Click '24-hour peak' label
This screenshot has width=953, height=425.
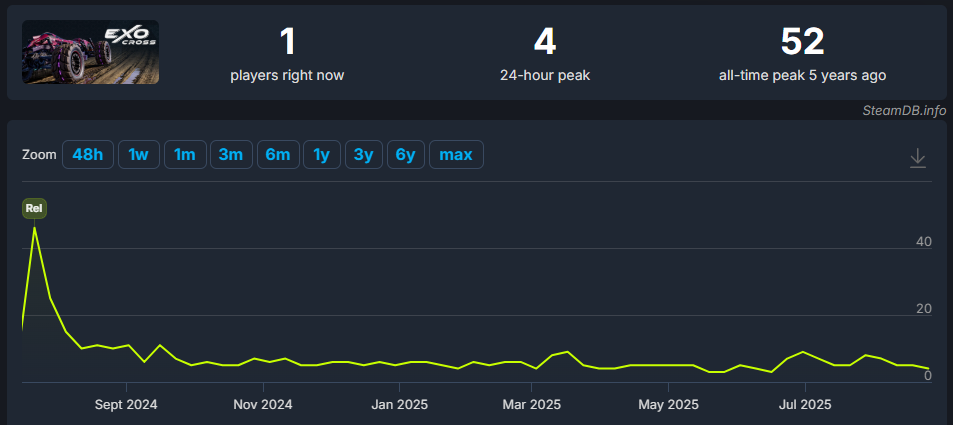tap(545, 75)
